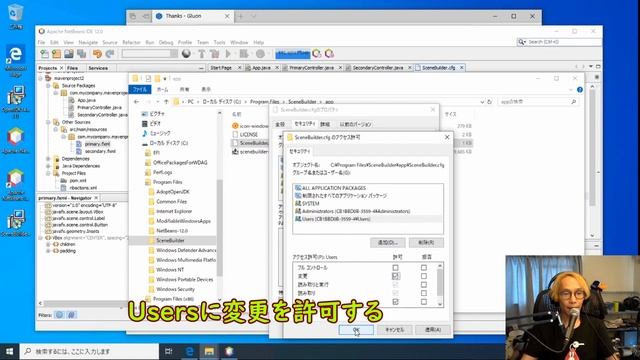The height and width of the screenshot is (360, 640).
Task: Expand the Dependencies tree node
Action: [48, 159]
